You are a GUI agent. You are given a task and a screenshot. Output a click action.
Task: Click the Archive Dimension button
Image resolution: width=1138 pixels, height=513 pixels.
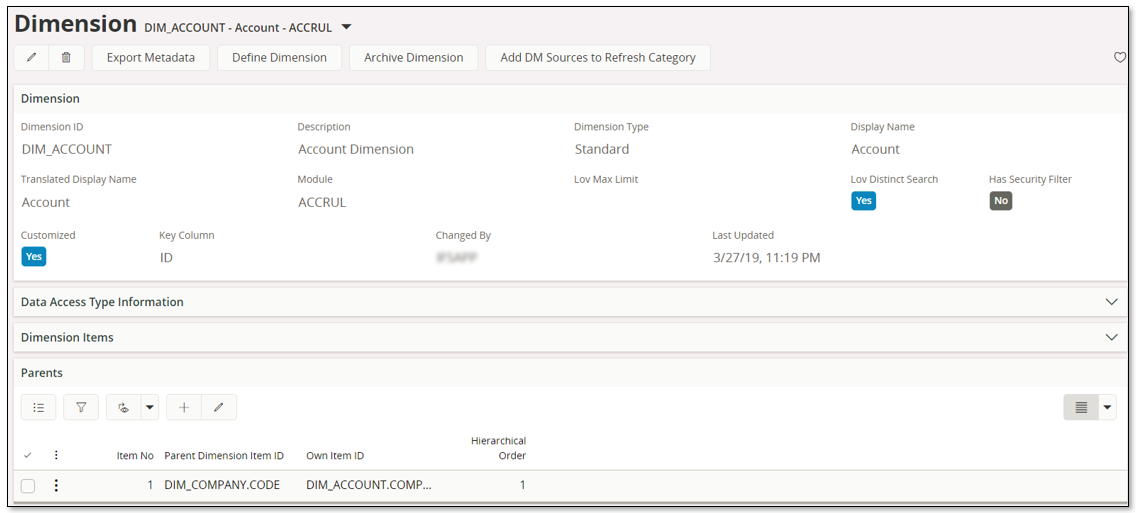pos(413,58)
